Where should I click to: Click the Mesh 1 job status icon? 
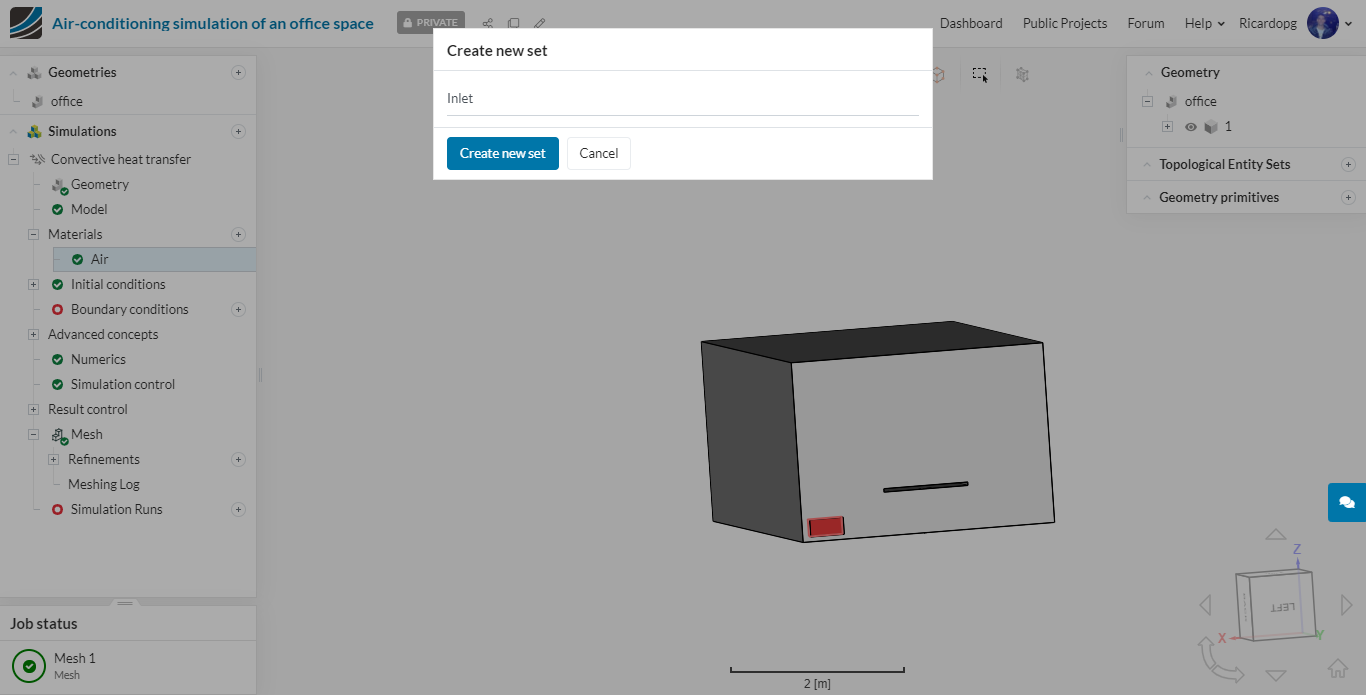coord(29,666)
